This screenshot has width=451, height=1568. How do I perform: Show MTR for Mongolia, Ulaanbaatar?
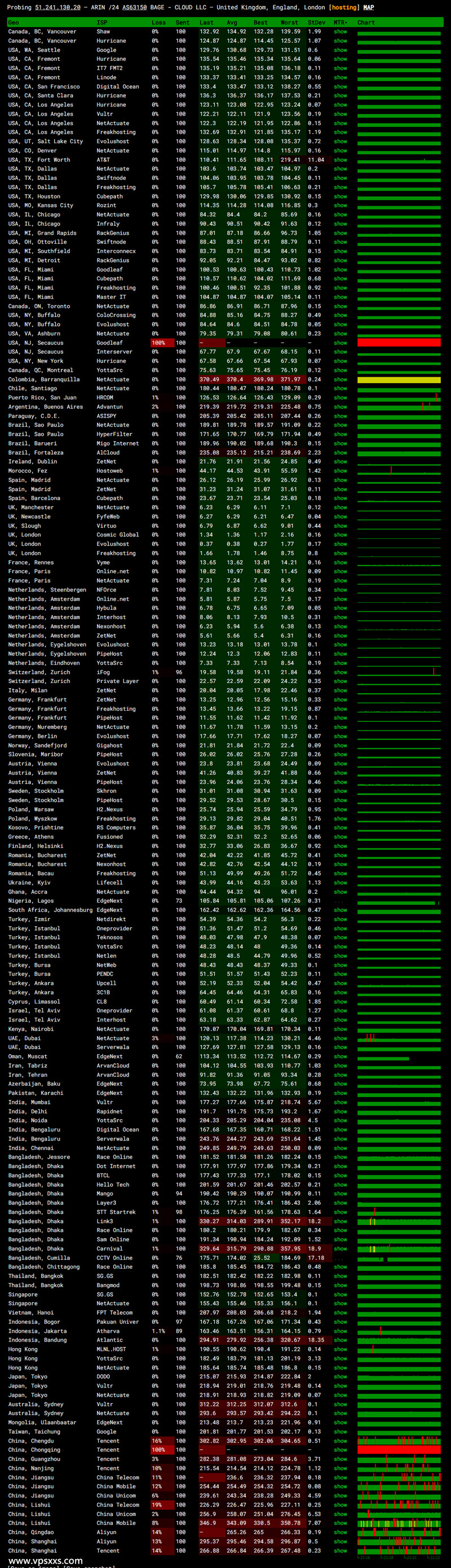coord(341,1422)
